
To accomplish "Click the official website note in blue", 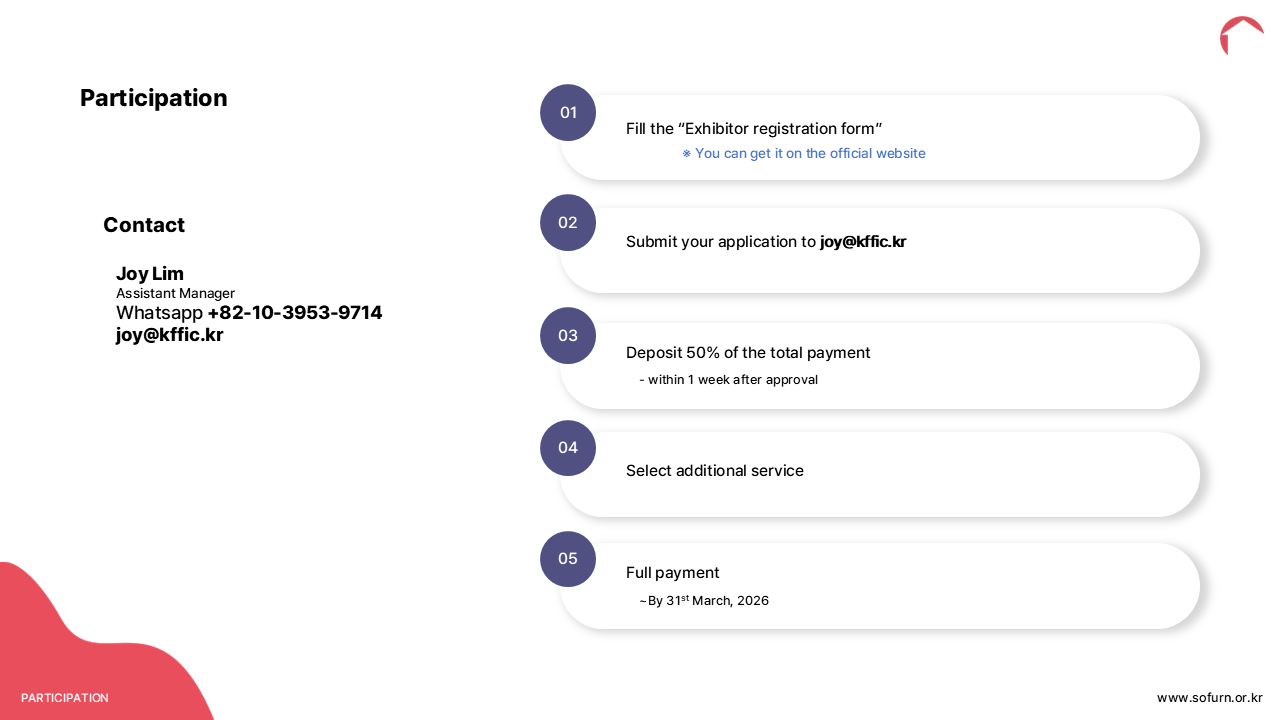I will (804, 154).
